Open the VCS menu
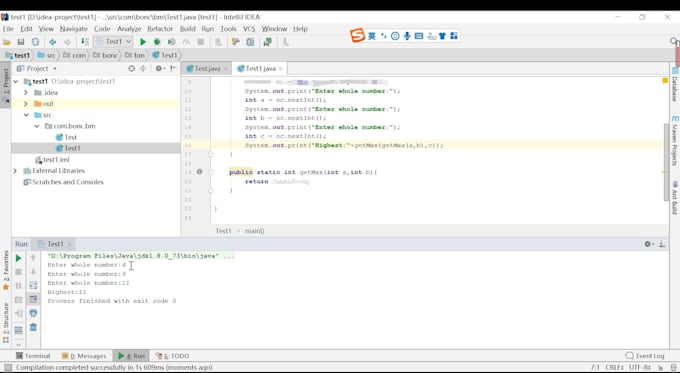Viewport: 680px width, 373px height. pyautogui.click(x=249, y=29)
